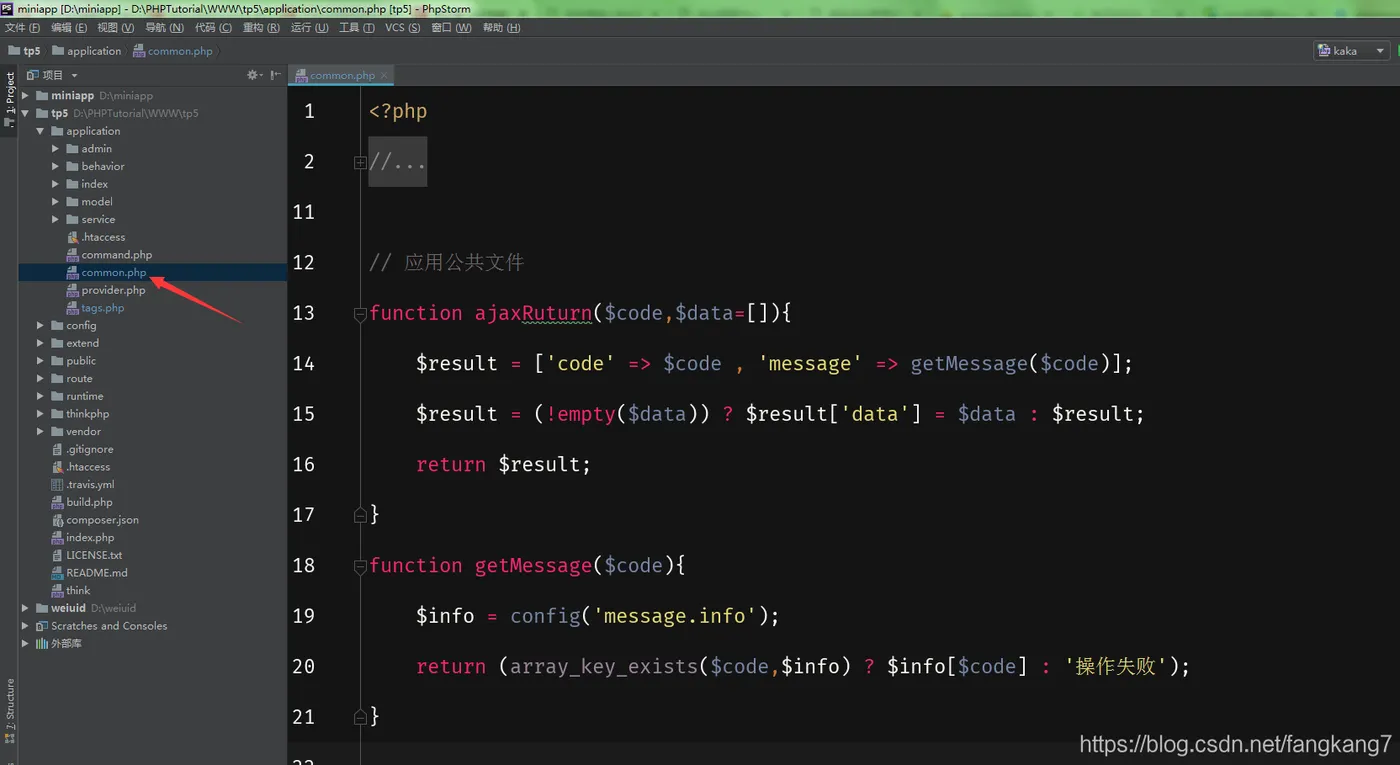Image resolution: width=1400 pixels, height=765 pixels.
Task: Toggle the Structure tool window
Action: [9, 710]
